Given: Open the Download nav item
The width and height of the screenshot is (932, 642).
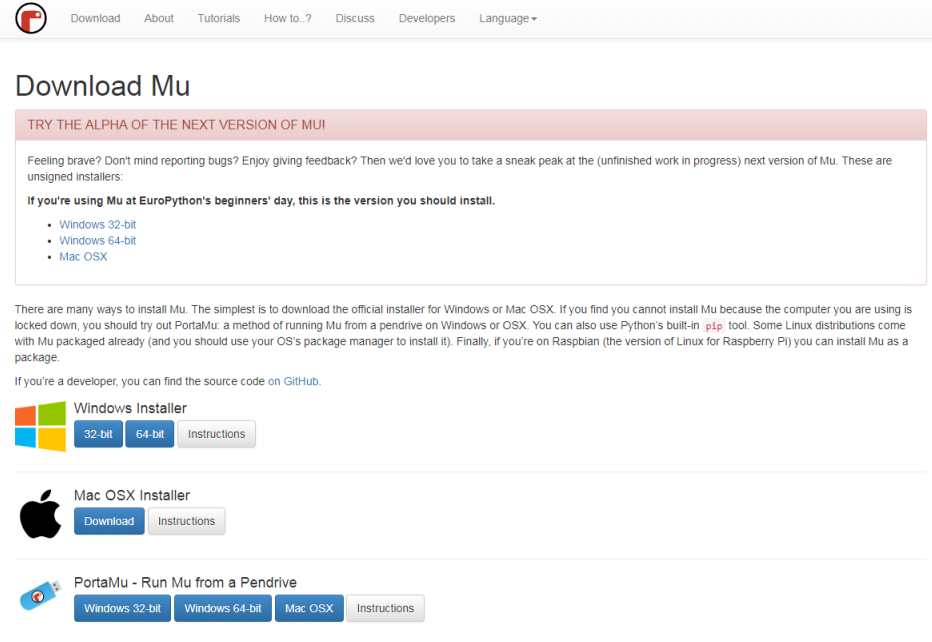Looking at the screenshot, I should tap(95, 18).
